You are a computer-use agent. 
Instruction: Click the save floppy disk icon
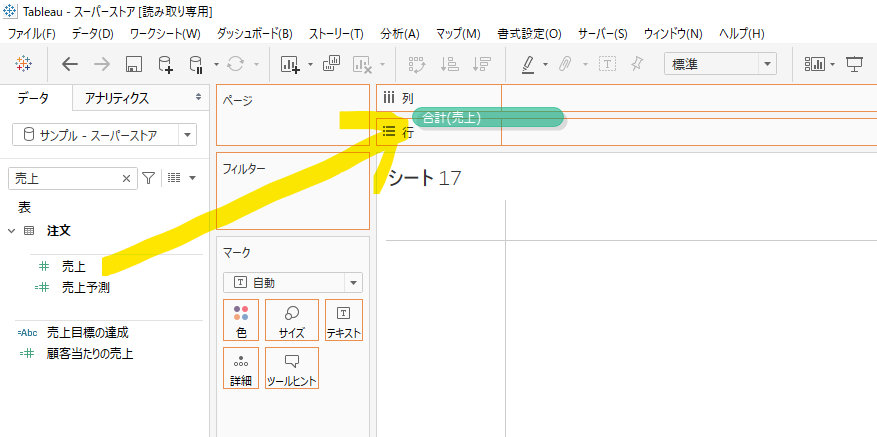click(x=134, y=64)
